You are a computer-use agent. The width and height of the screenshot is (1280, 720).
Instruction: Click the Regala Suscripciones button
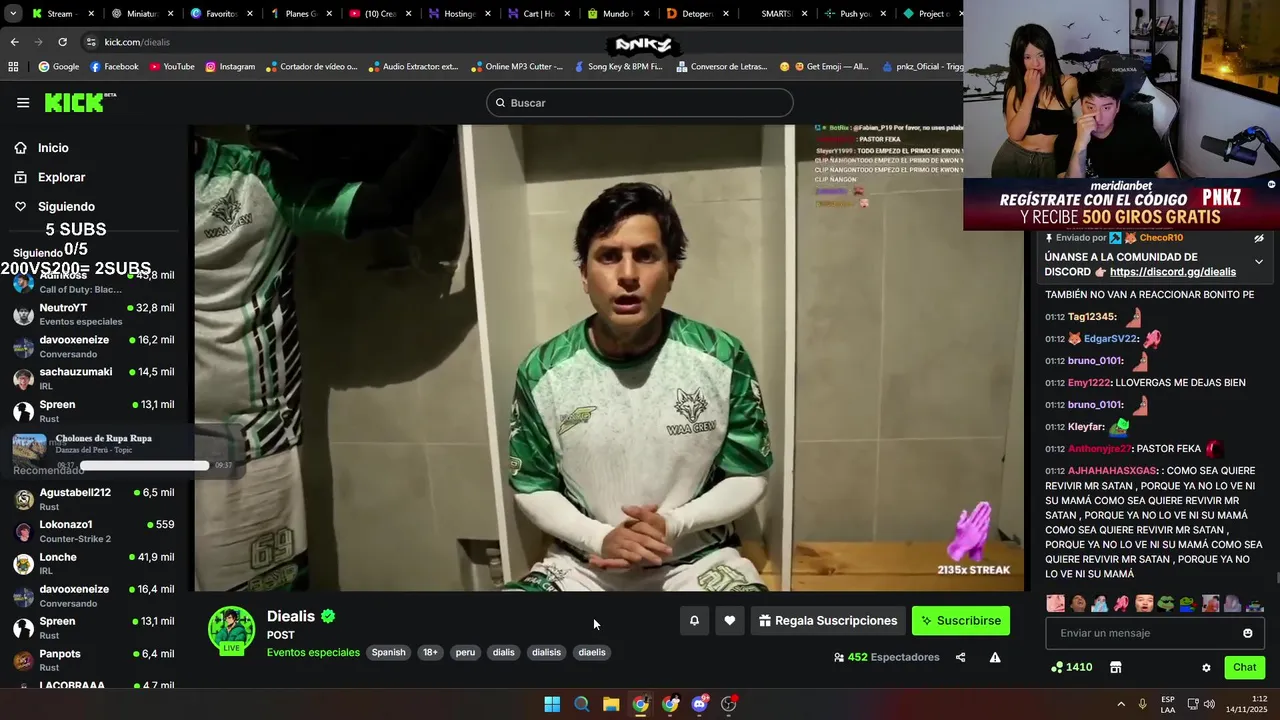pos(828,621)
